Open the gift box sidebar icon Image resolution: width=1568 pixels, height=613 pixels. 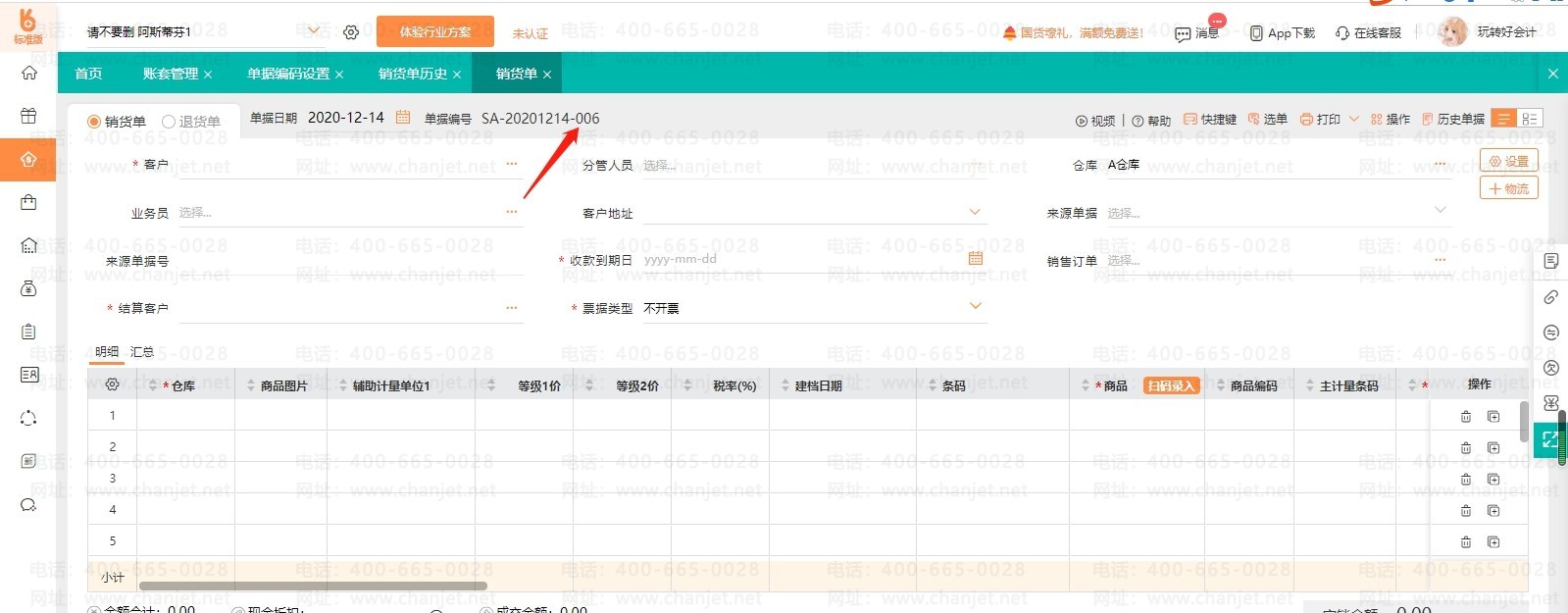(28, 116)
